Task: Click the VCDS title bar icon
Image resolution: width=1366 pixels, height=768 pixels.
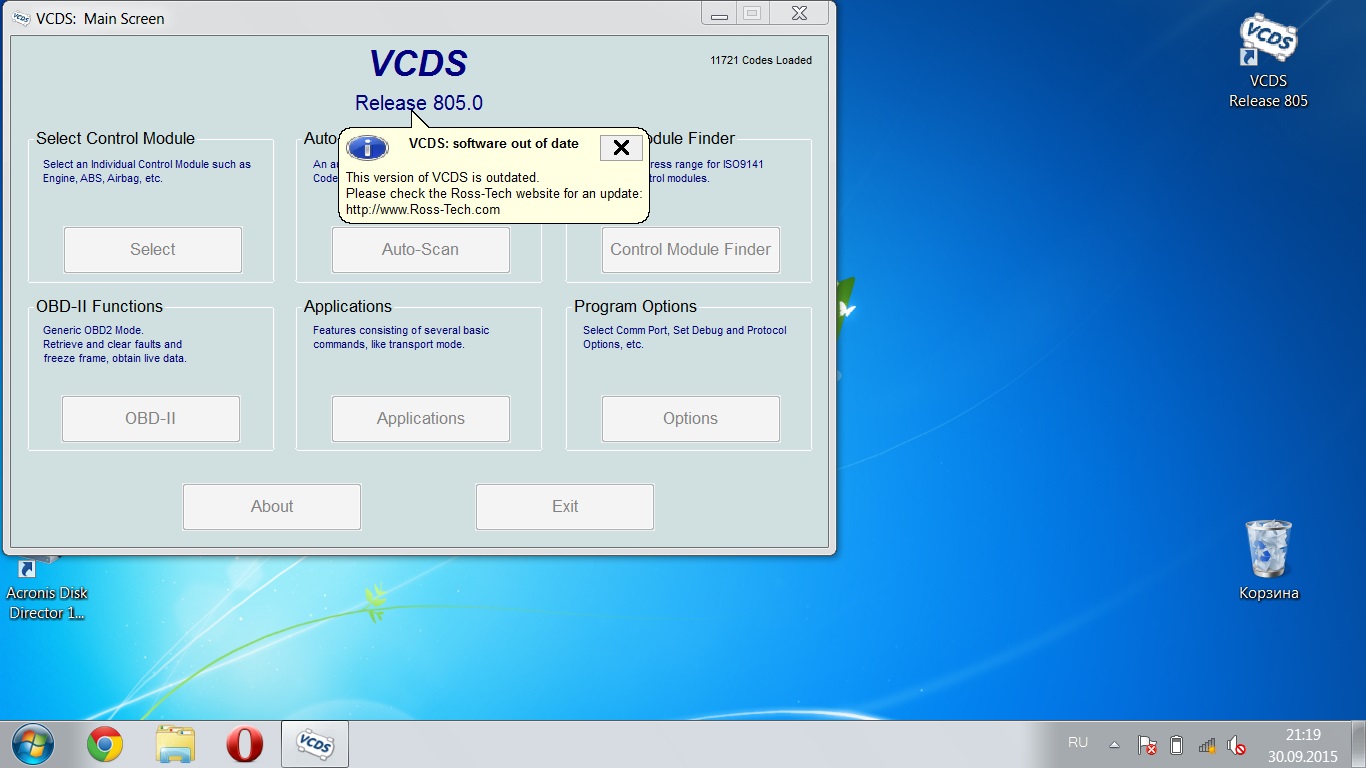Action: click(x=21, y=18)
